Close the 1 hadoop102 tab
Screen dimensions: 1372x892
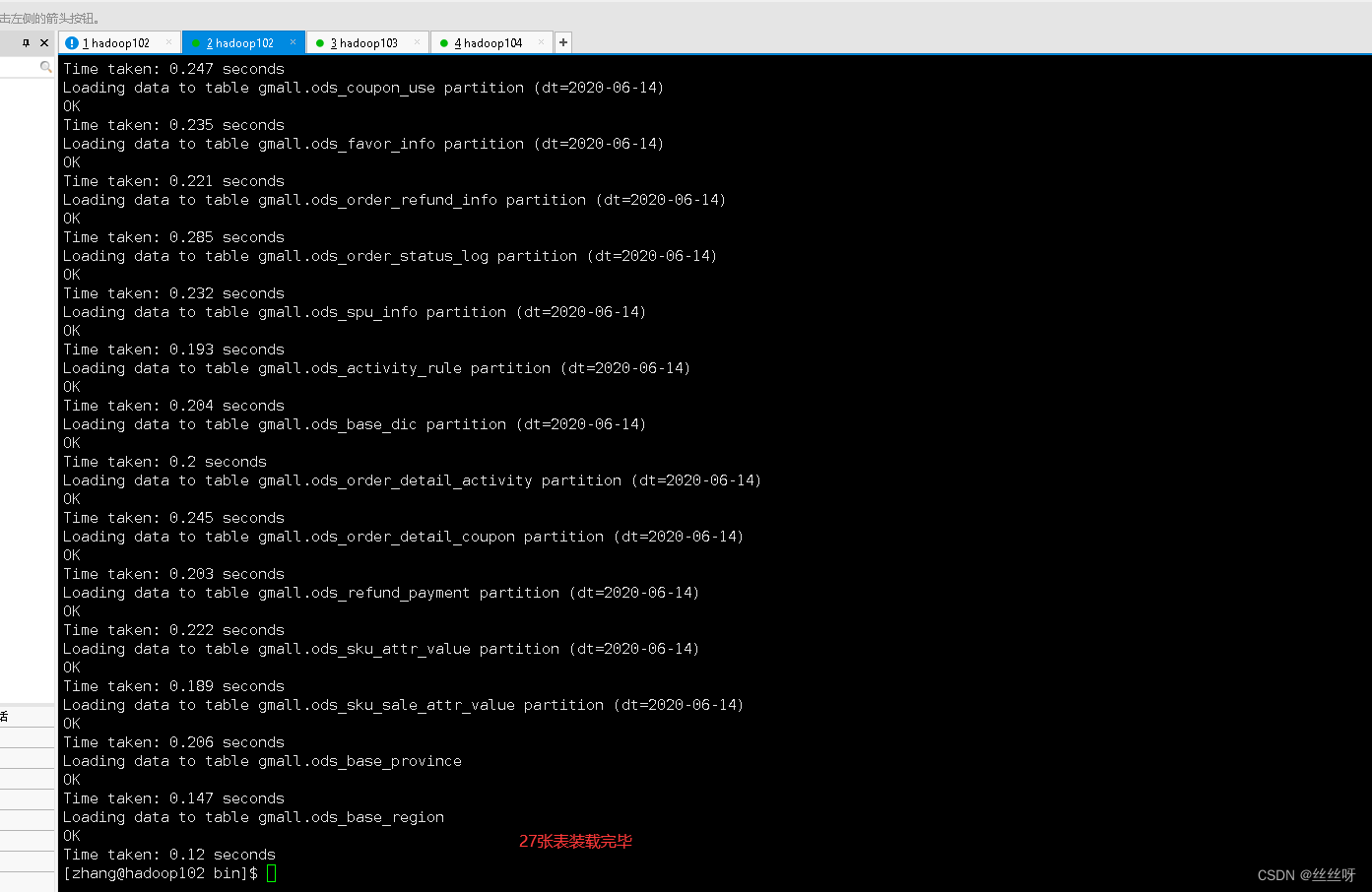pos(169,42)
